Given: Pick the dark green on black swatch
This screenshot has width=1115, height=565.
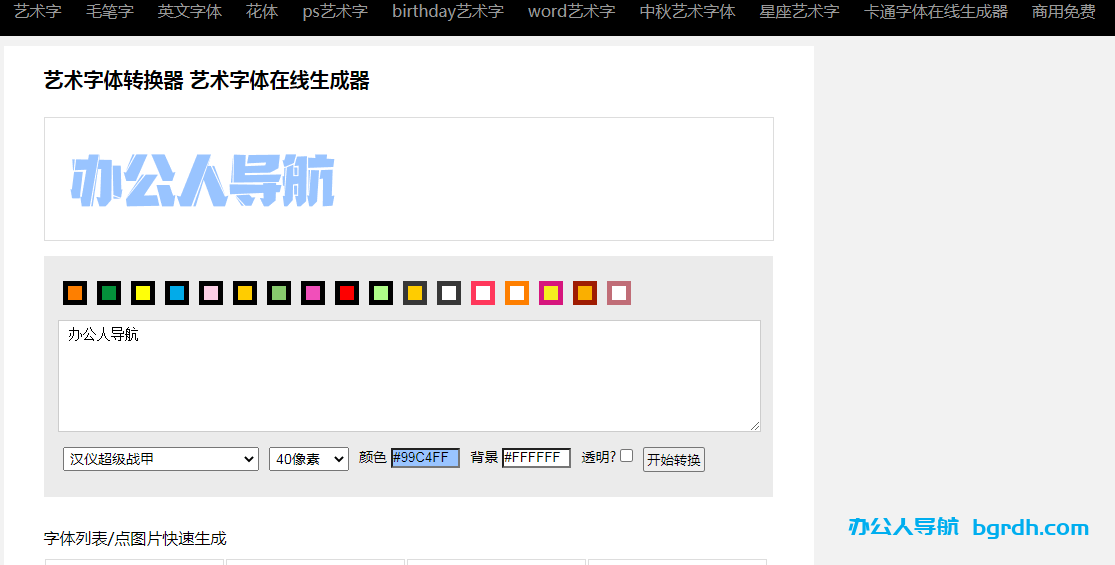Looking at the screenshot, I should tap(109, 293).
